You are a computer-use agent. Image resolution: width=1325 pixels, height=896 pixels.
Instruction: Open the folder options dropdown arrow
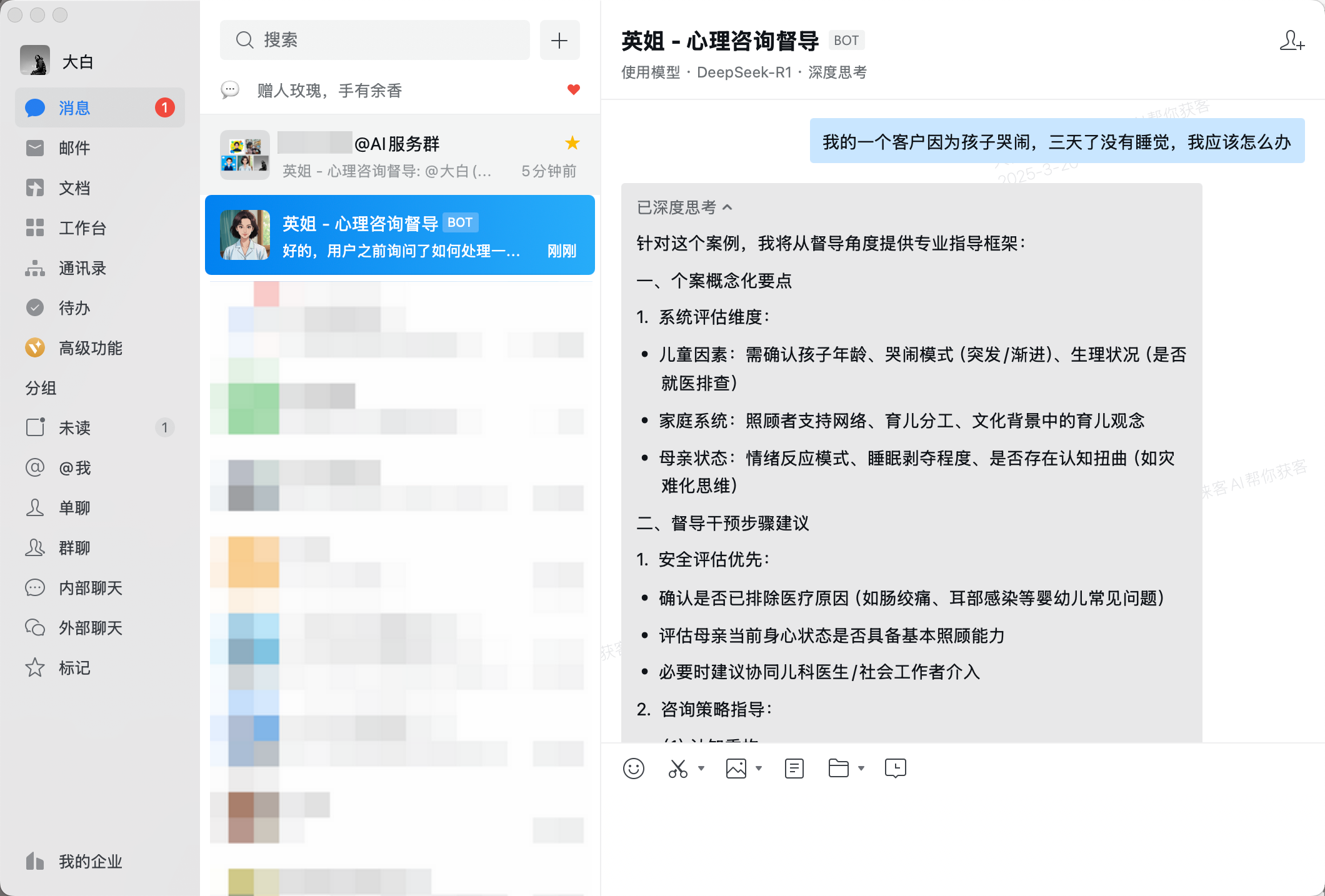(861, 768)
